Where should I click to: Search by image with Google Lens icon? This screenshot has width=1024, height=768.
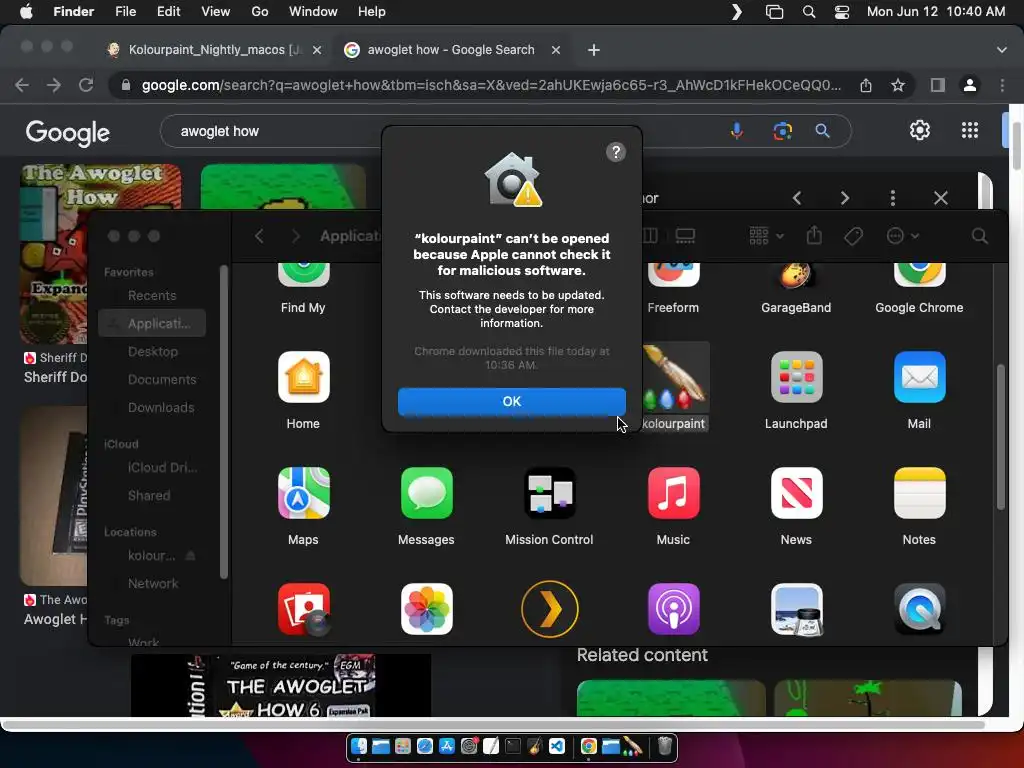(x=782, y=131)
